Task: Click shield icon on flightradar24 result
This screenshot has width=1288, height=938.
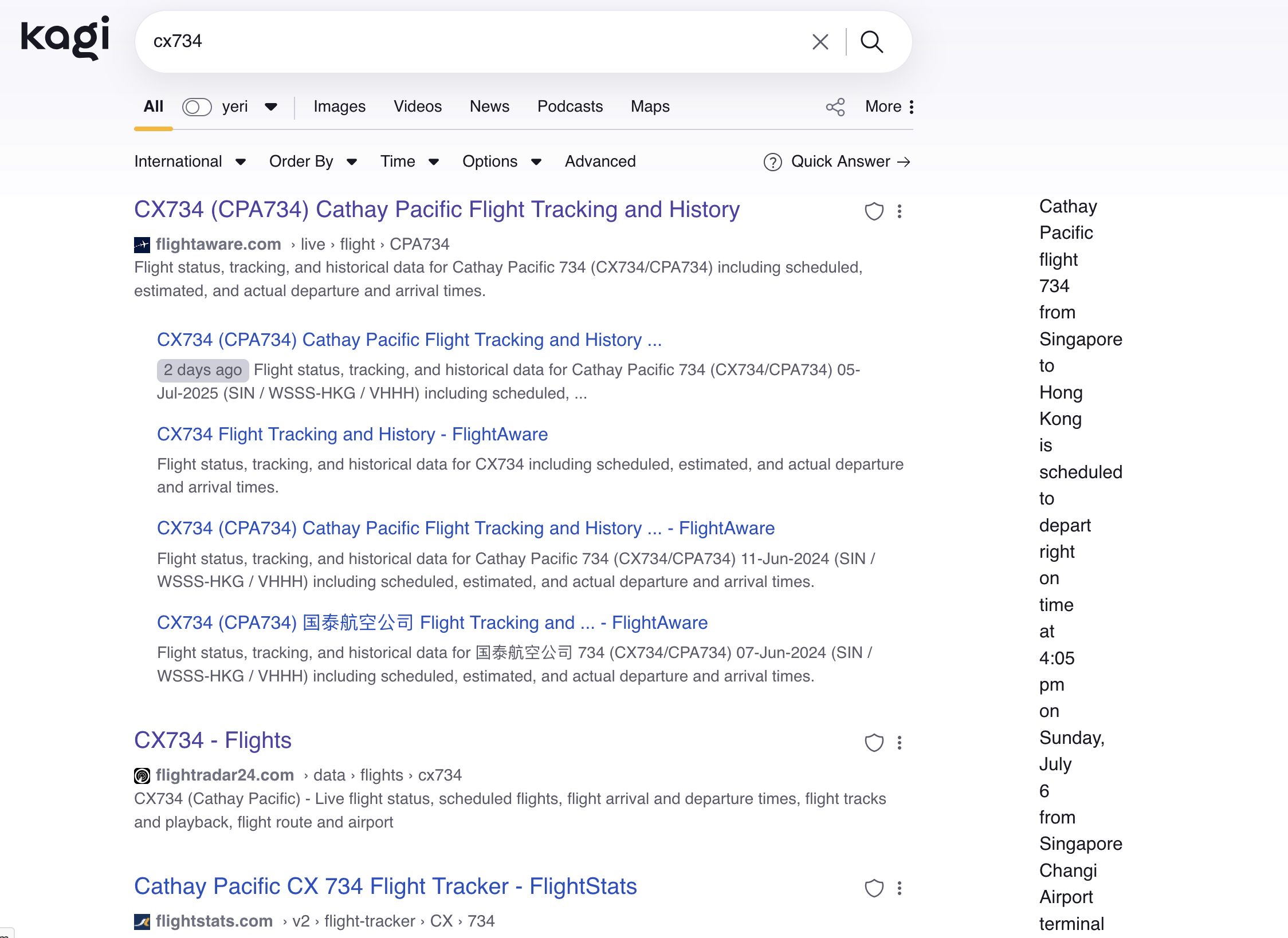Action: 874,743
